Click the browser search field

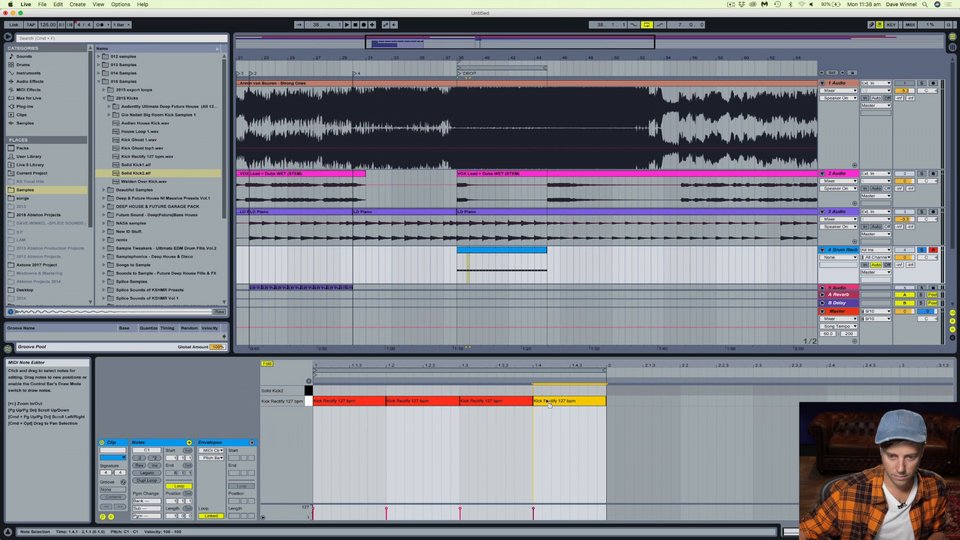121,38
